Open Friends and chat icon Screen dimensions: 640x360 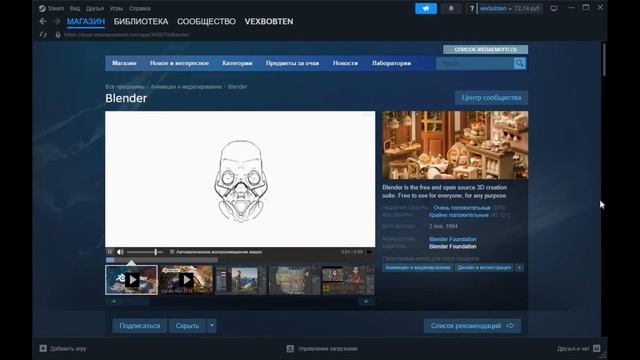point(597,348)
